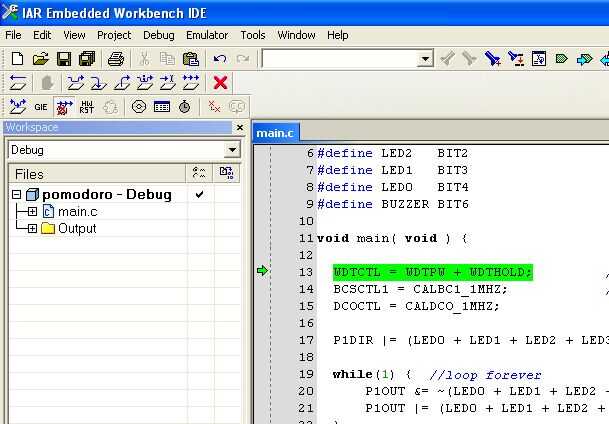609x424 pixels.
Task: Click into the toolbar quick search field
Action: 341,59
